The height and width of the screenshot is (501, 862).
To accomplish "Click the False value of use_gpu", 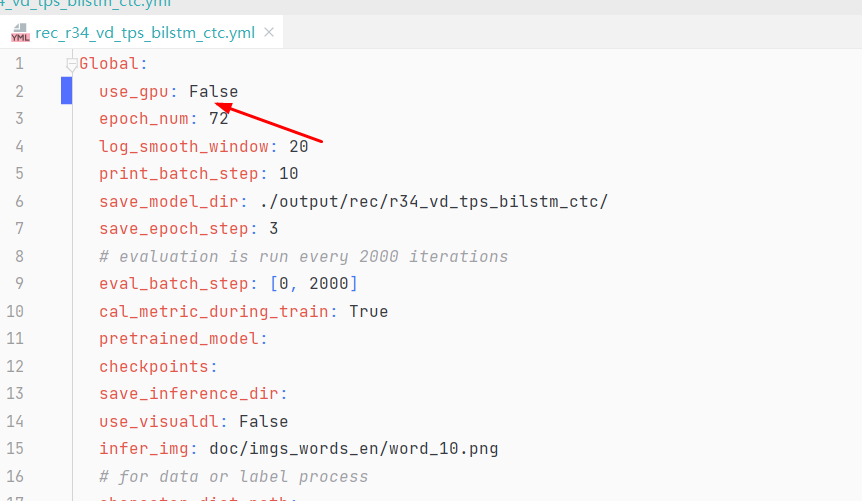I will click(213, 92).
